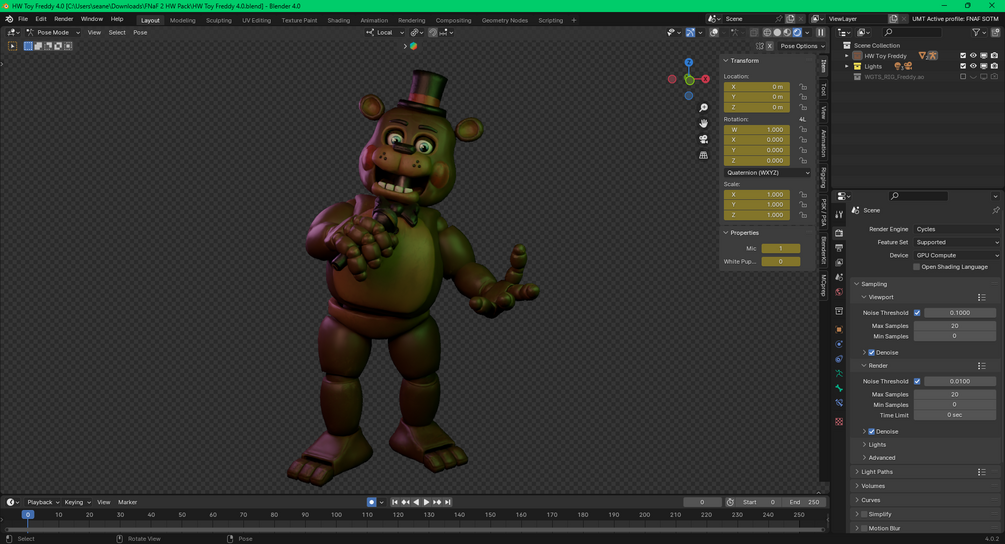This screenshot has width=1005, height=544.
Task: Switch to the Animation workspace tab
Action: tap(374, 20)
